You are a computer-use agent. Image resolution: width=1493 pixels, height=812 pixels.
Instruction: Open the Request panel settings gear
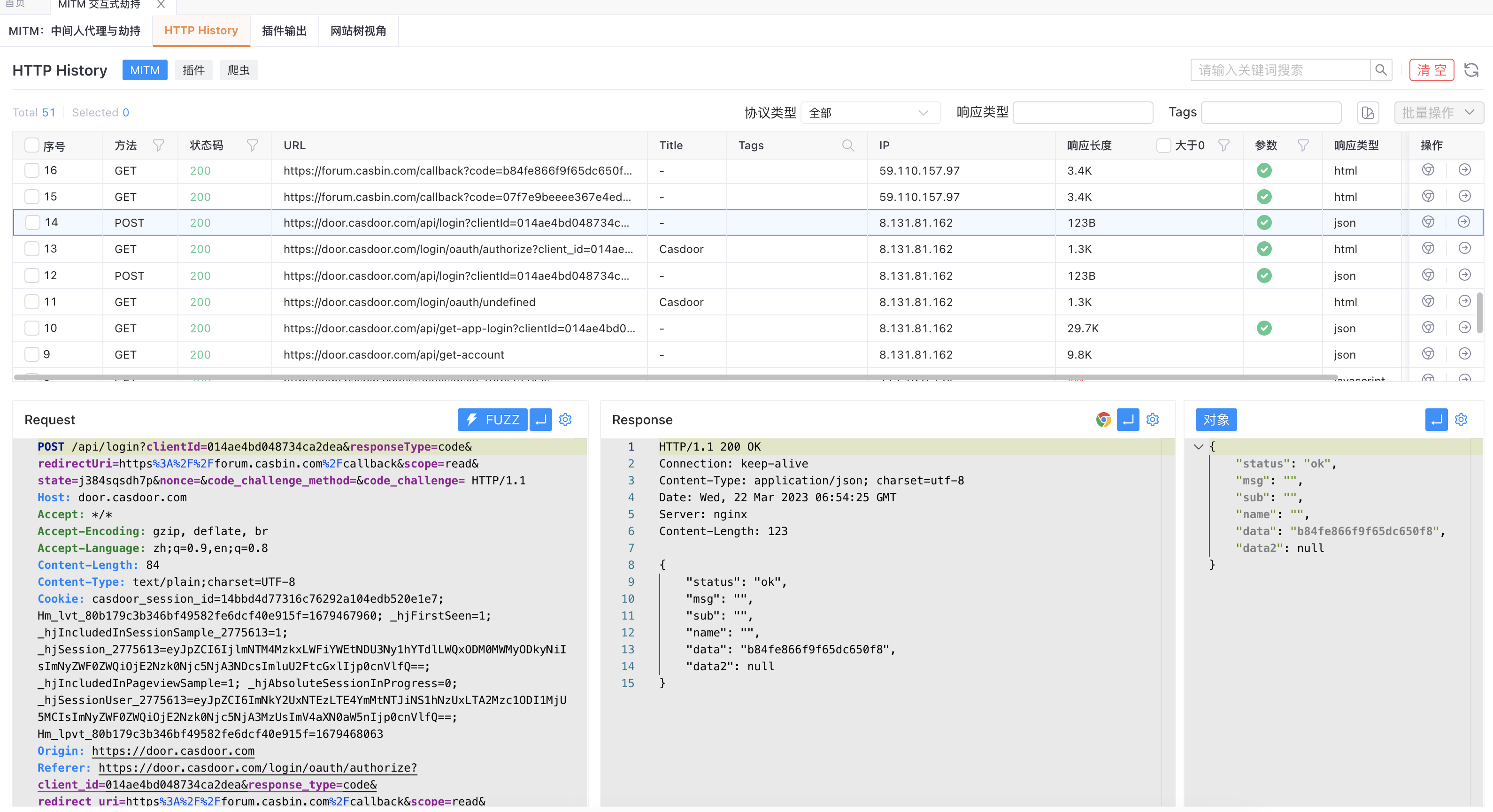pyautogui.click(x=565, y=420)
